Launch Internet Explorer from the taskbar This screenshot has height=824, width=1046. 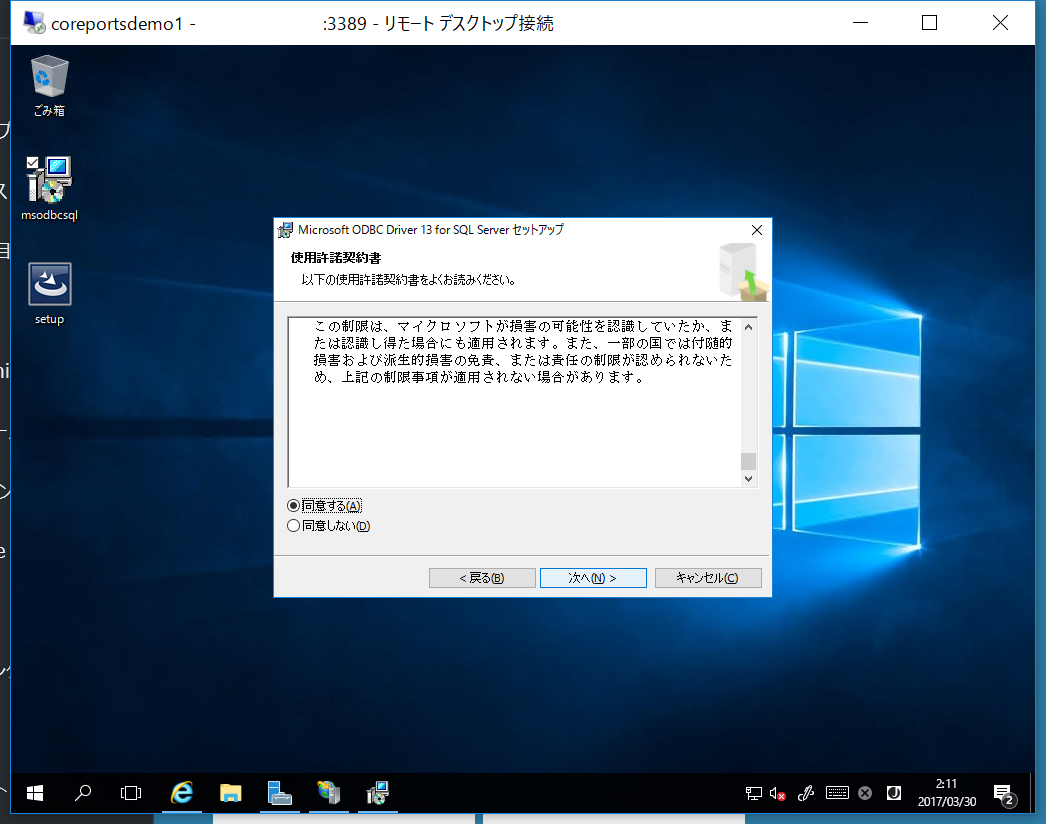[181, 793]
